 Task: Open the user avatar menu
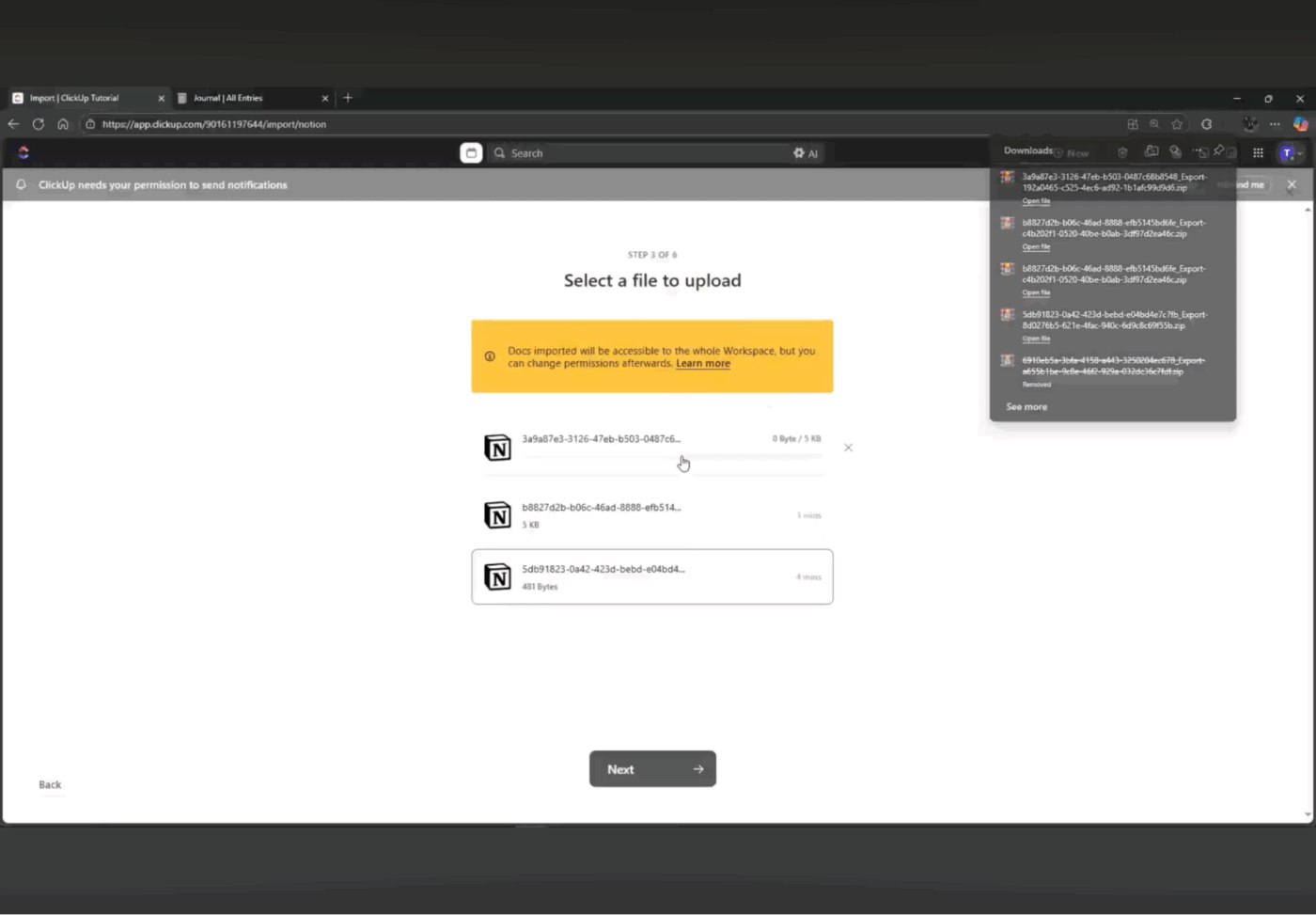coord(1288,152)
